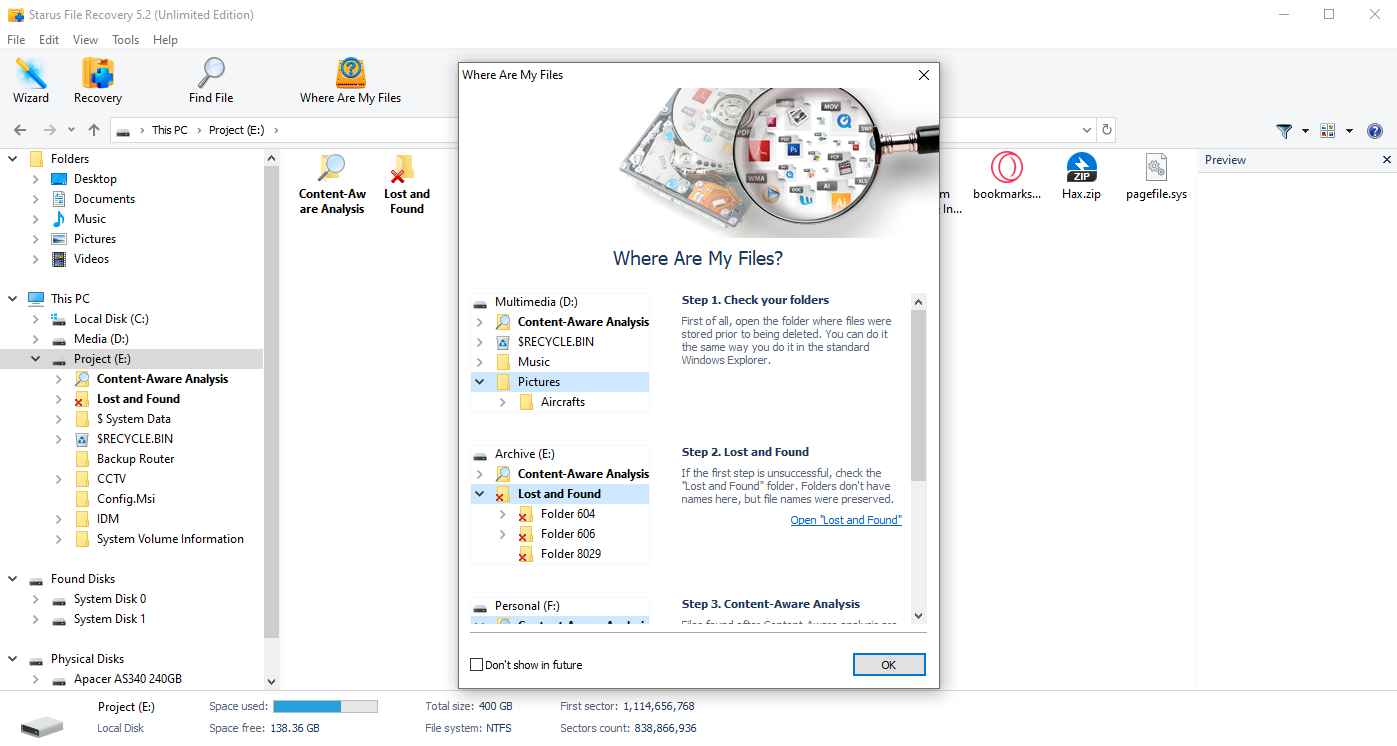Open the File menu
The width and height of the screenshot is (1397, 746).
(16, 40)
